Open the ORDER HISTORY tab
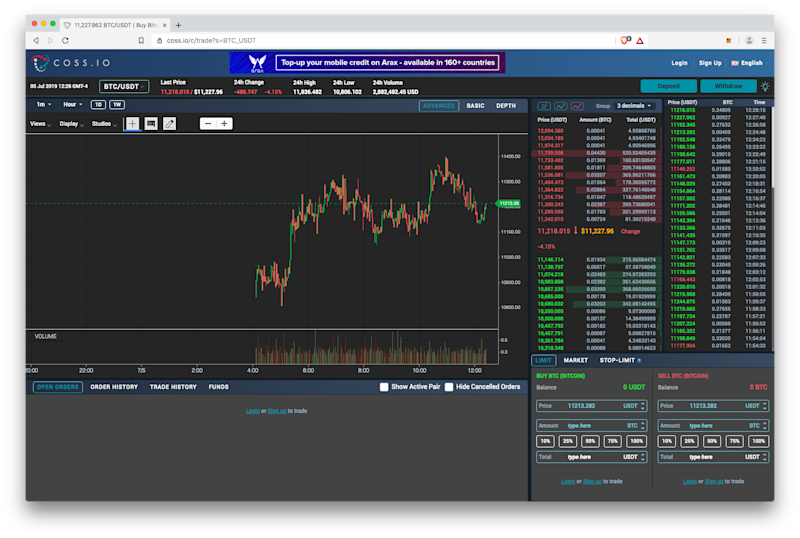This screenshot has height=538, width=800. pos(114,387)
